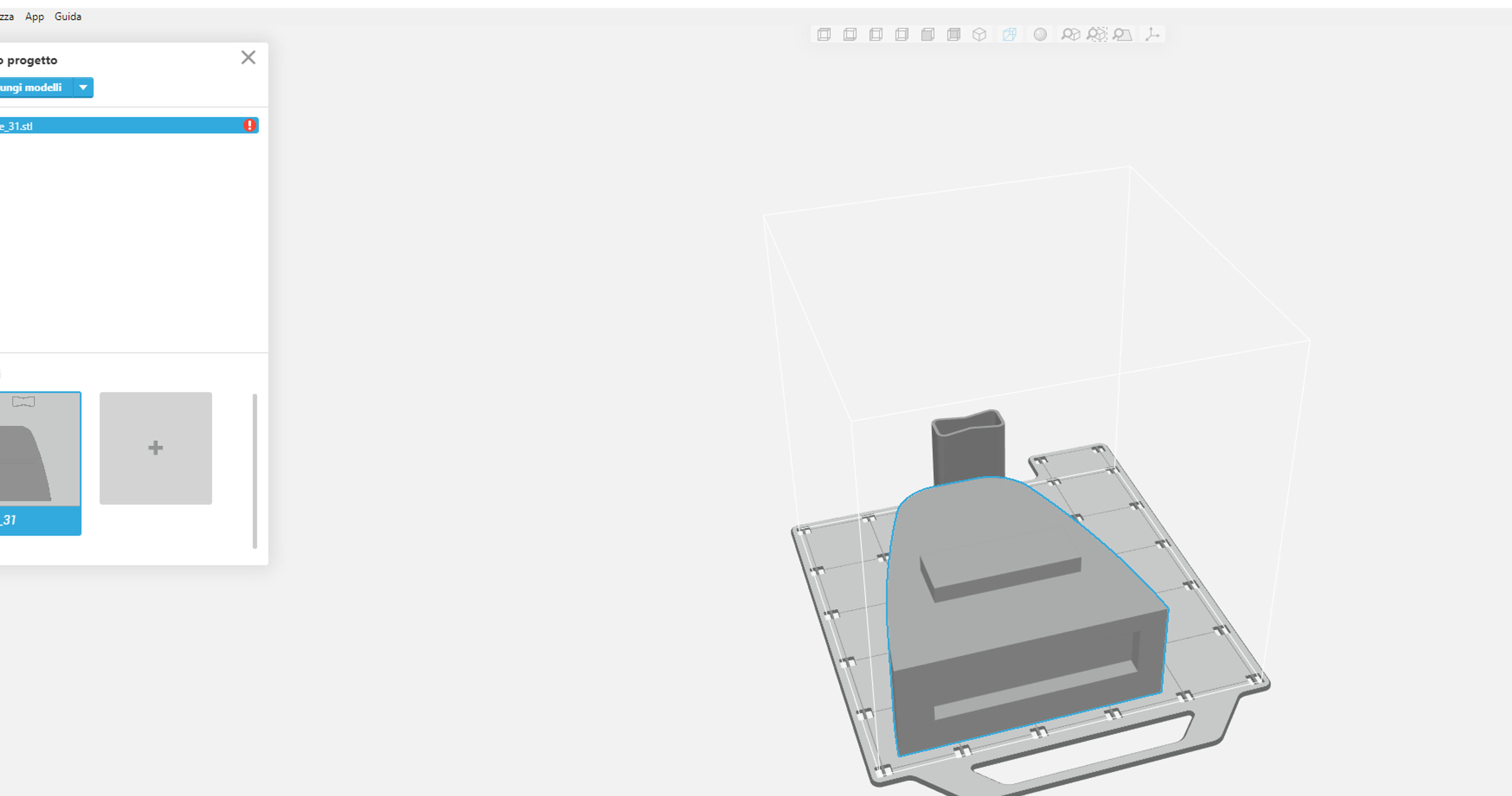Toggle the coordinate axes icon
1512x796 pixels.
1152,35
